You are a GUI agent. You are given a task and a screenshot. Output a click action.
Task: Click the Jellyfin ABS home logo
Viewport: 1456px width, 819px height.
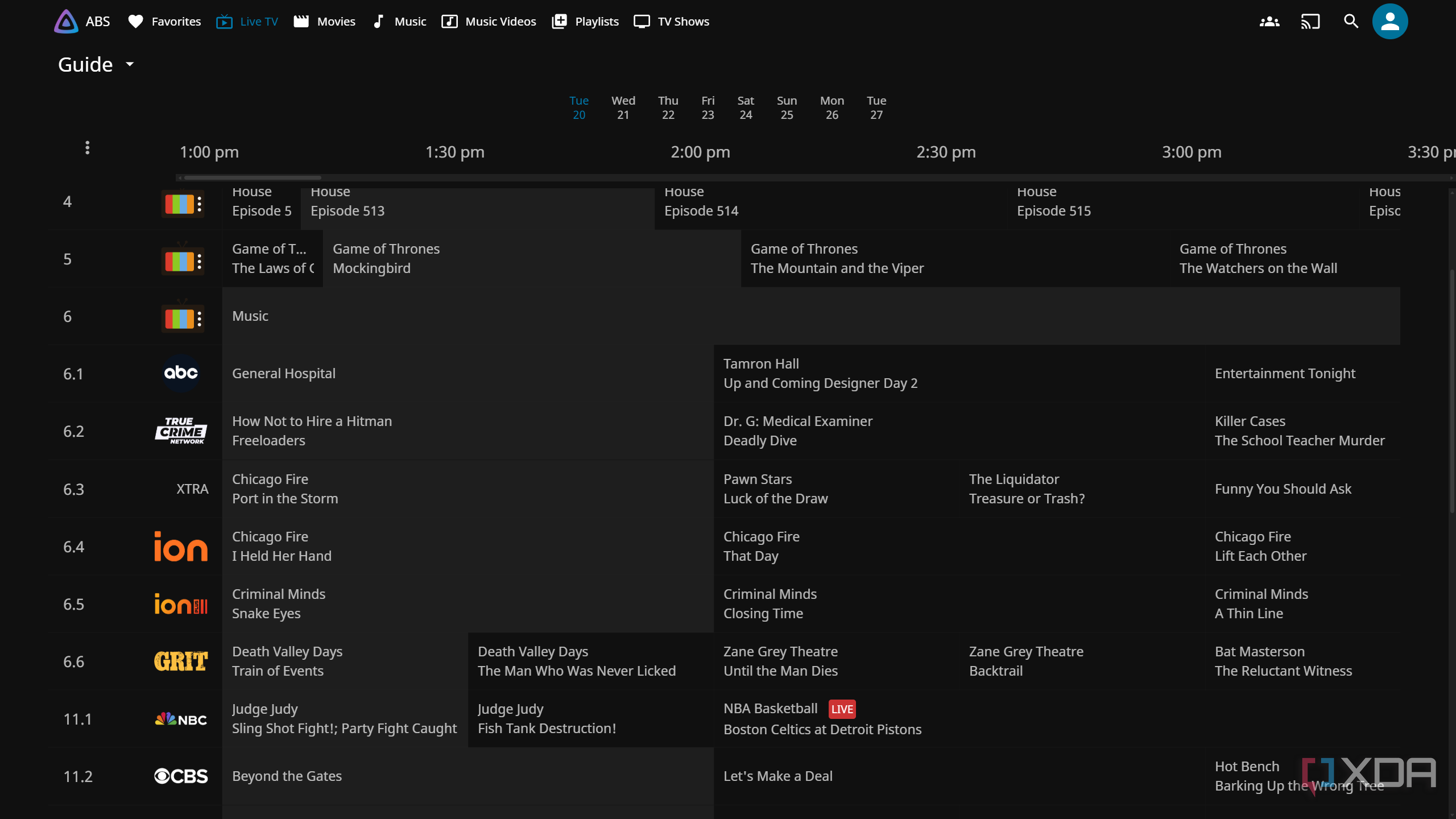(82, 22)
